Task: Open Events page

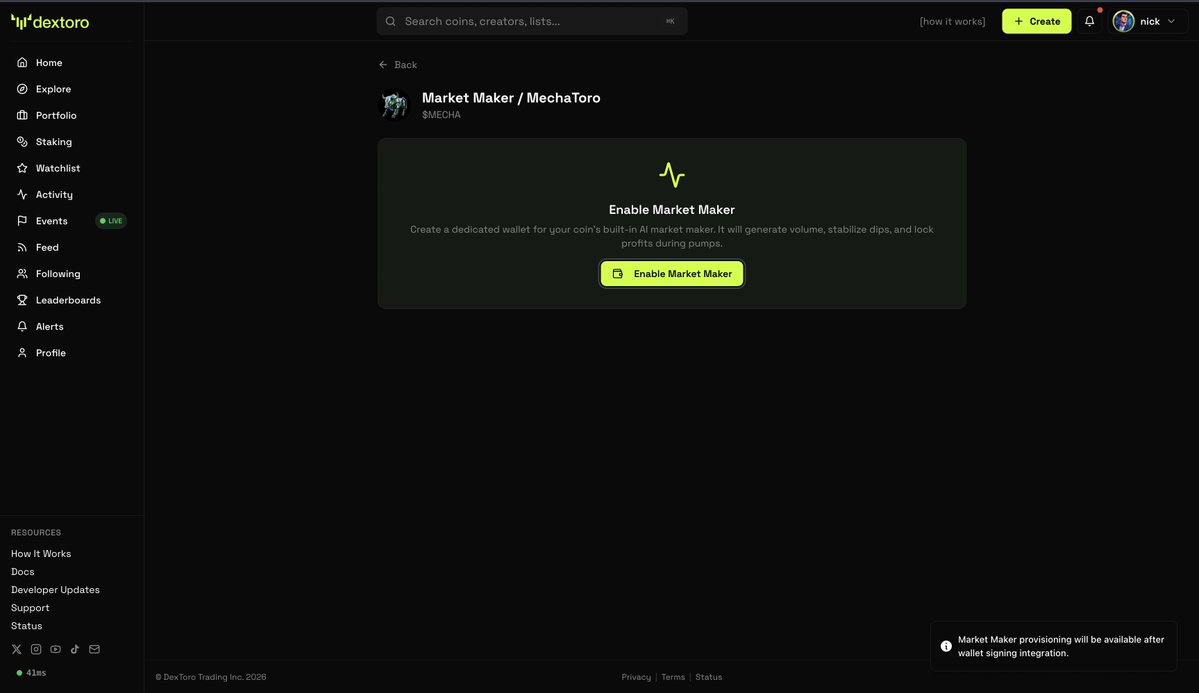Action: click(51, 221)
